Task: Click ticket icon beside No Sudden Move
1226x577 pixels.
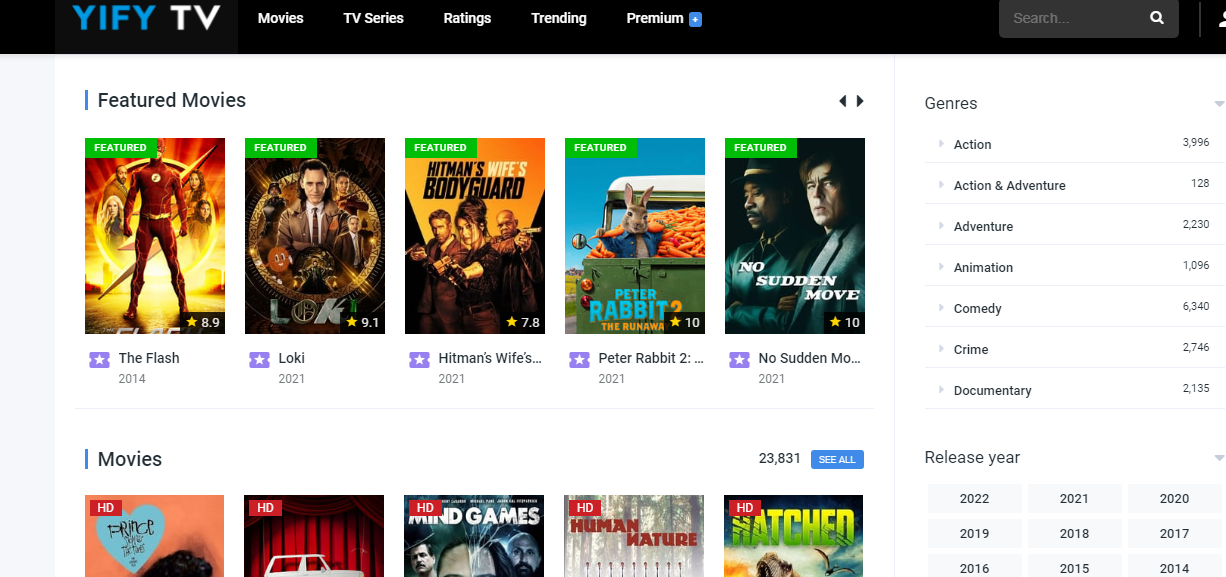Action: pos(739,359)
